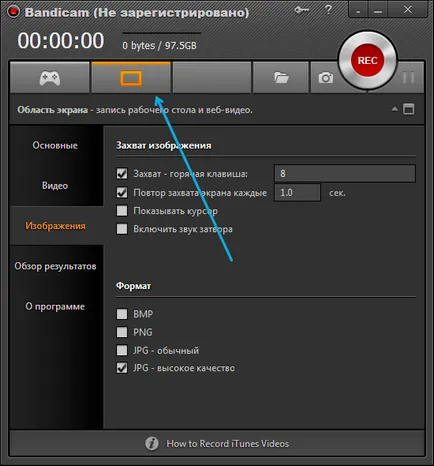Enable the 'Включить звук затвора' checkbox
Viewport: 434px width, 466px height.
coord(122,229)
